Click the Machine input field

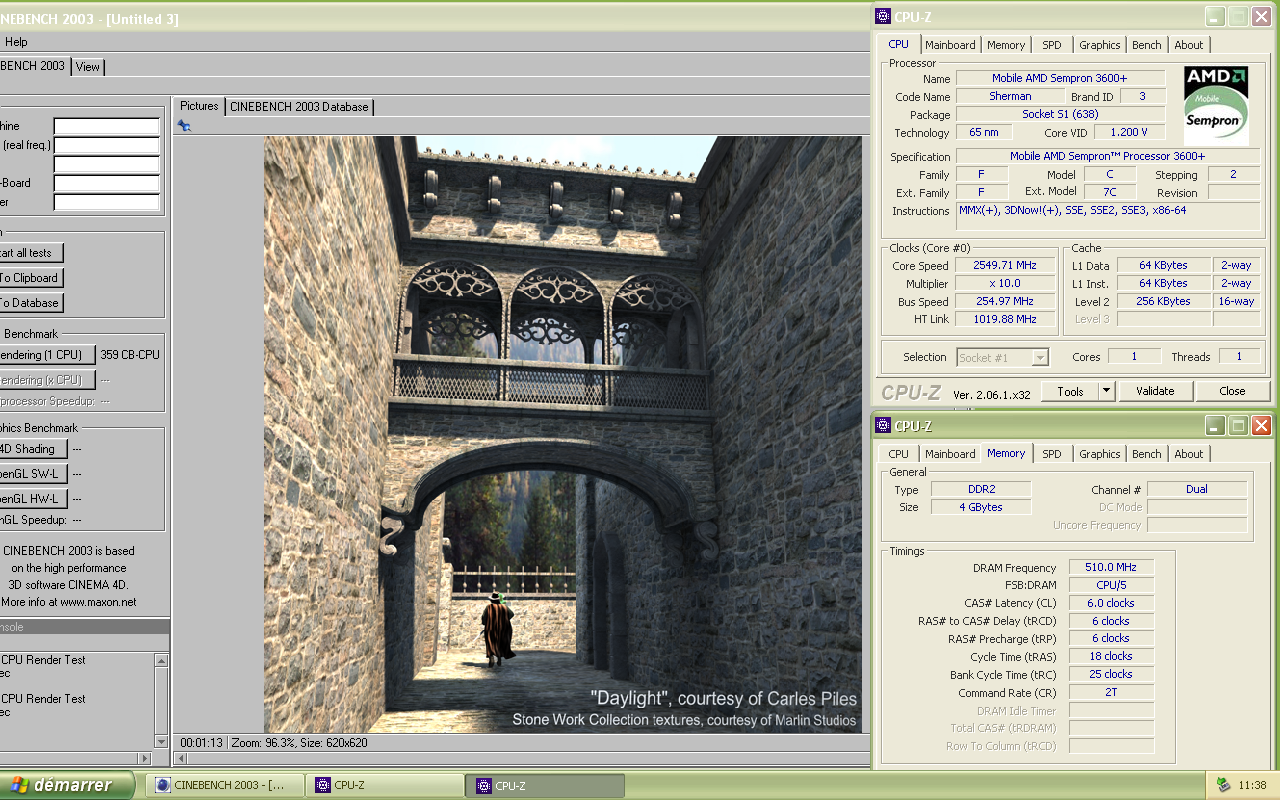(x=107, y=126)
